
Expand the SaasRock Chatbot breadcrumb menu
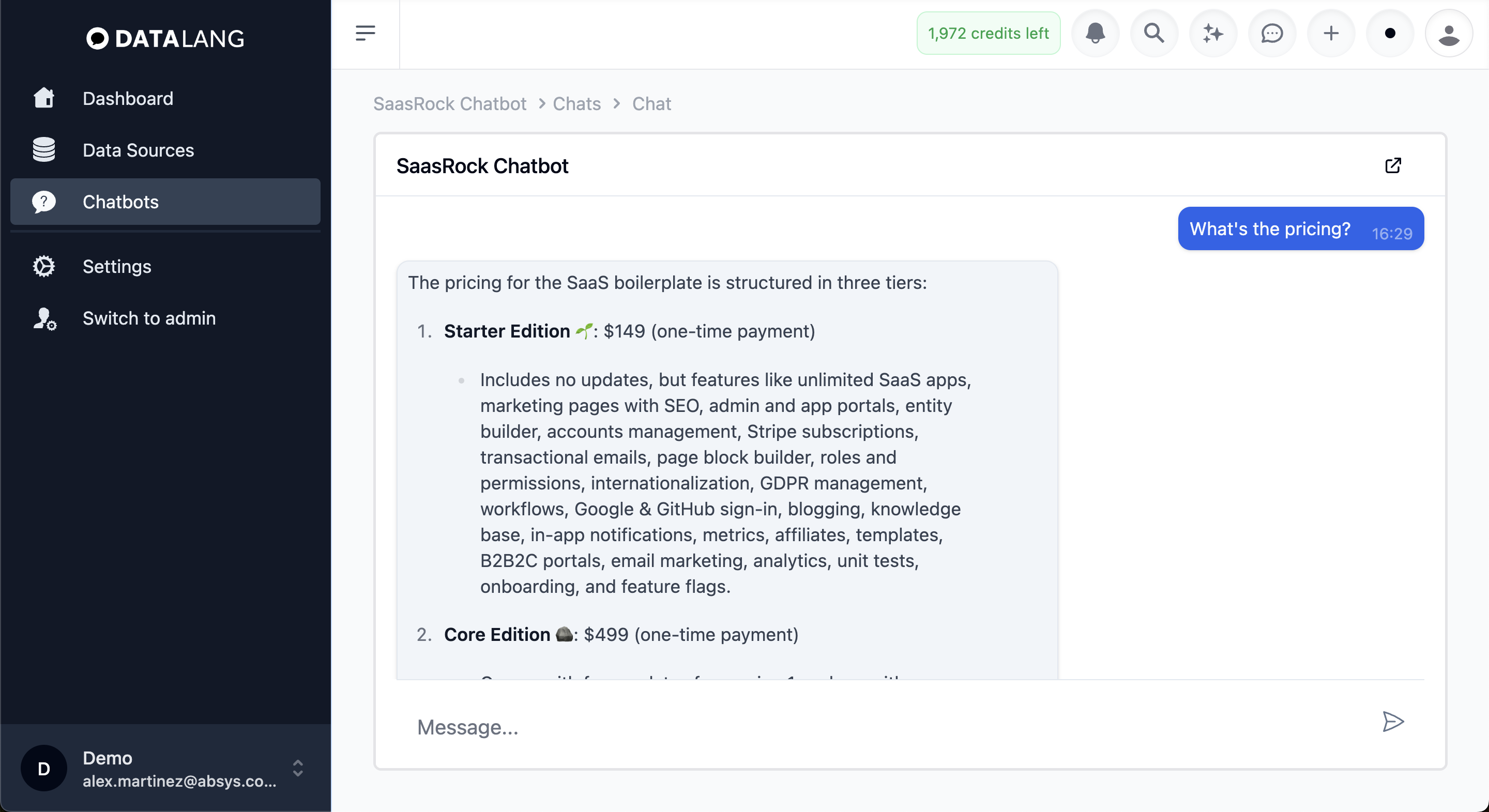tap(450, 103)
